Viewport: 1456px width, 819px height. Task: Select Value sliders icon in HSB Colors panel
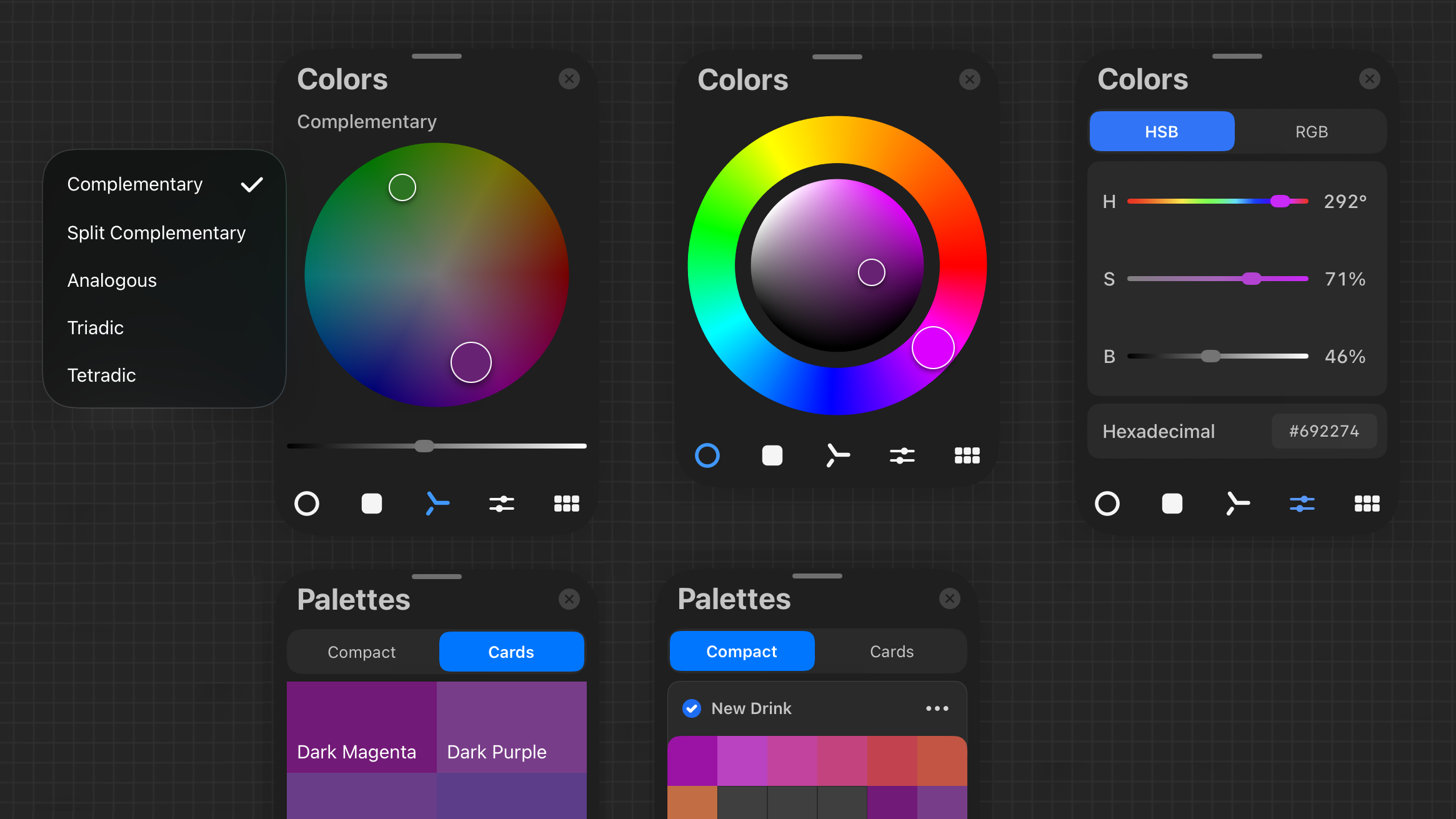(1302, 504)
